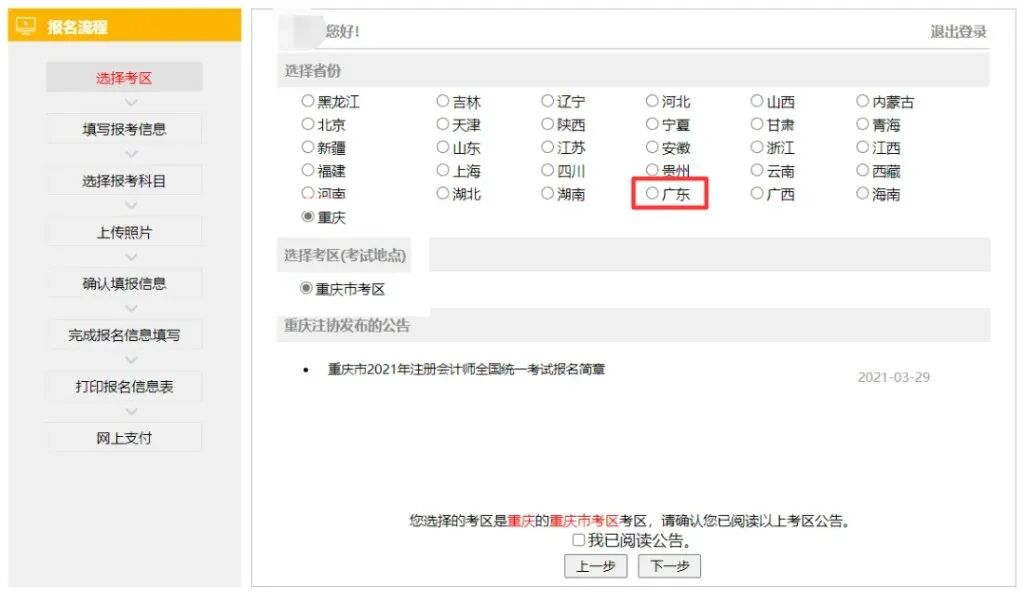Click the 上一步 button
This screenshot has width=1025, height=596.
pyautogui.click(x=596, y=566)
